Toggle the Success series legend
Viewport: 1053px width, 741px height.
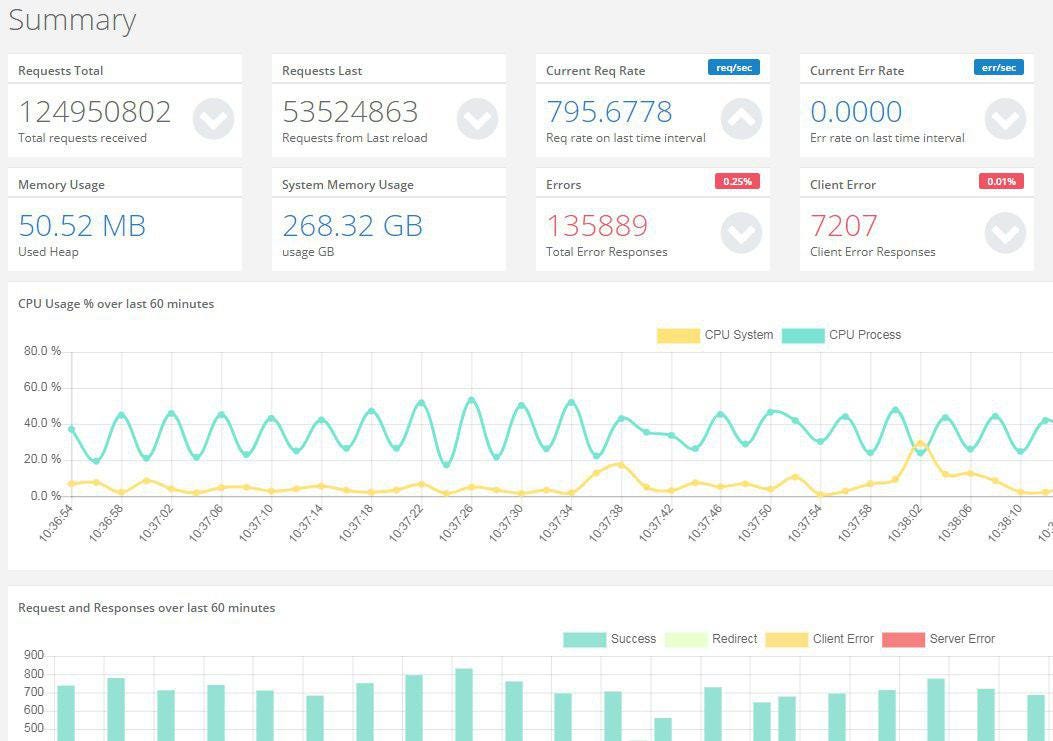pyautogui.click(x=610, y=639)
